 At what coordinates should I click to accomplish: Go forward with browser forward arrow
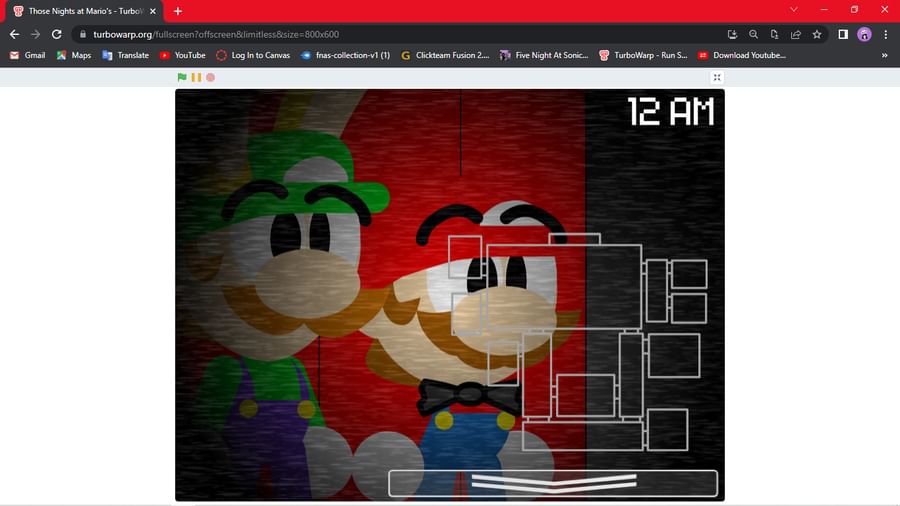pos(36,34)
